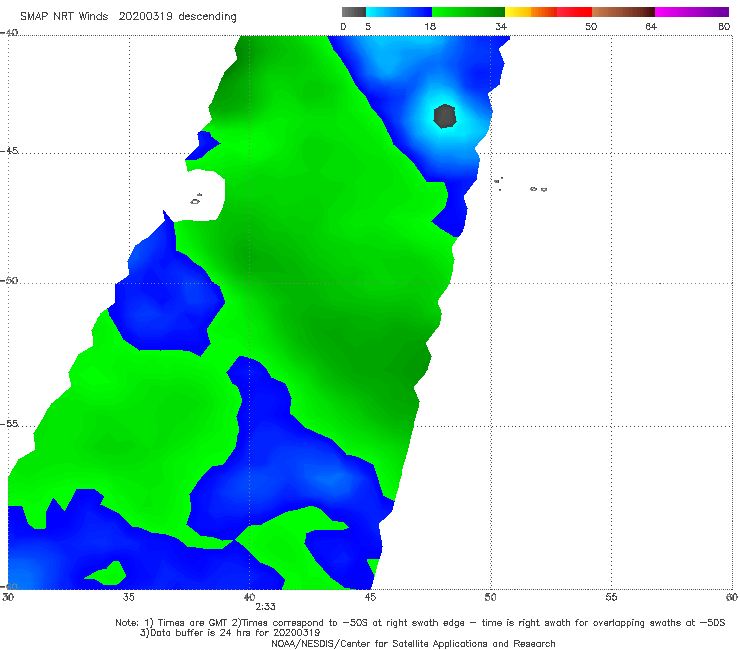The height and width of the screenshot is (650, 740).
Task: Click the small island outline inside the white gap
Action: point(196,200)
